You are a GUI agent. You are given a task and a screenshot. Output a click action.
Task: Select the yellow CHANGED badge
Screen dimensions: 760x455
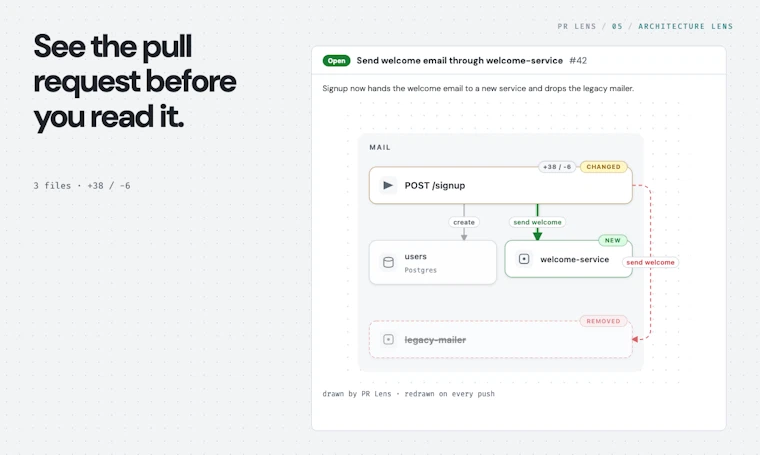[x=603, y=167]
